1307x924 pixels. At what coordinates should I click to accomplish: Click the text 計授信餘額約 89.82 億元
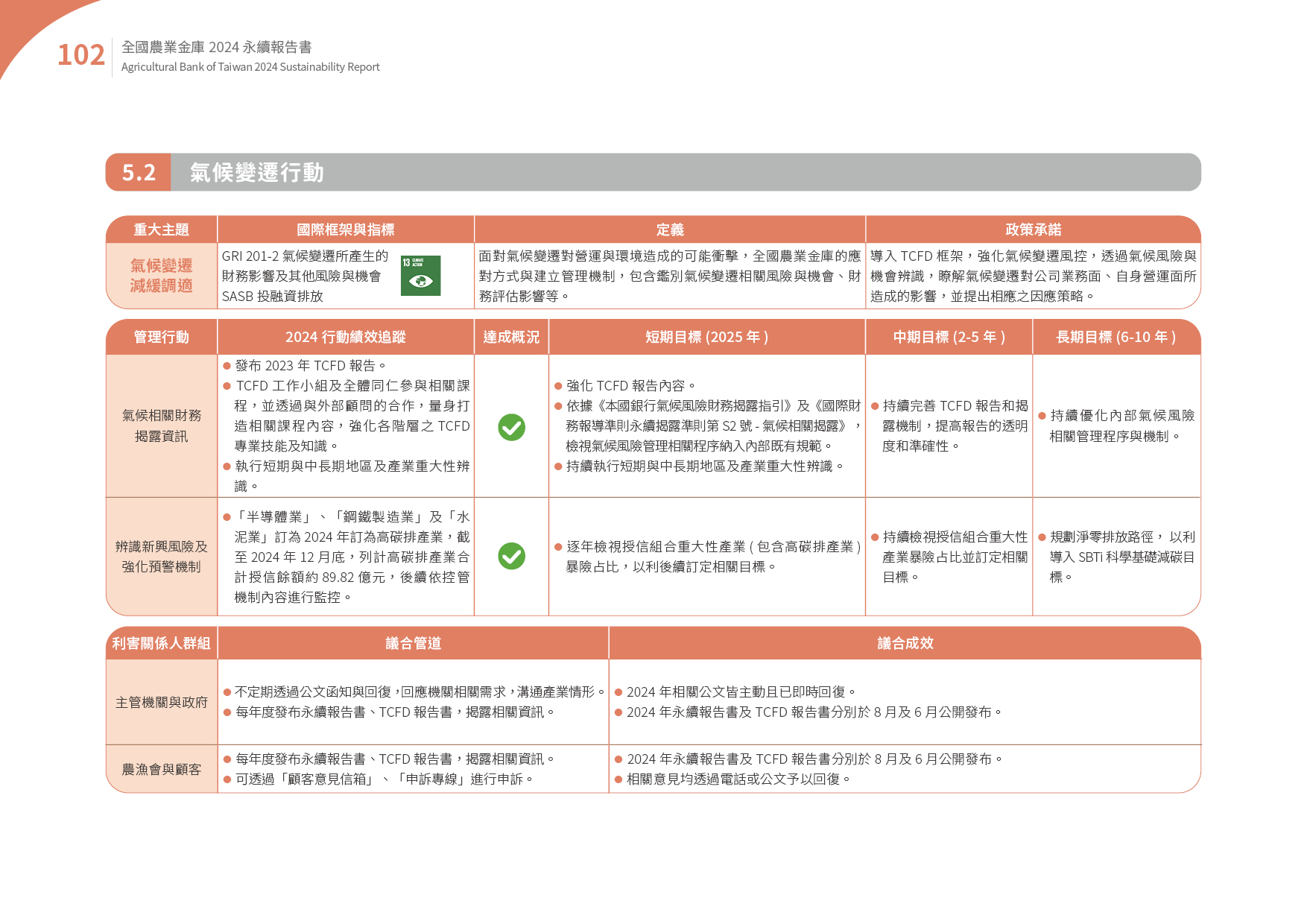point(314,577)
